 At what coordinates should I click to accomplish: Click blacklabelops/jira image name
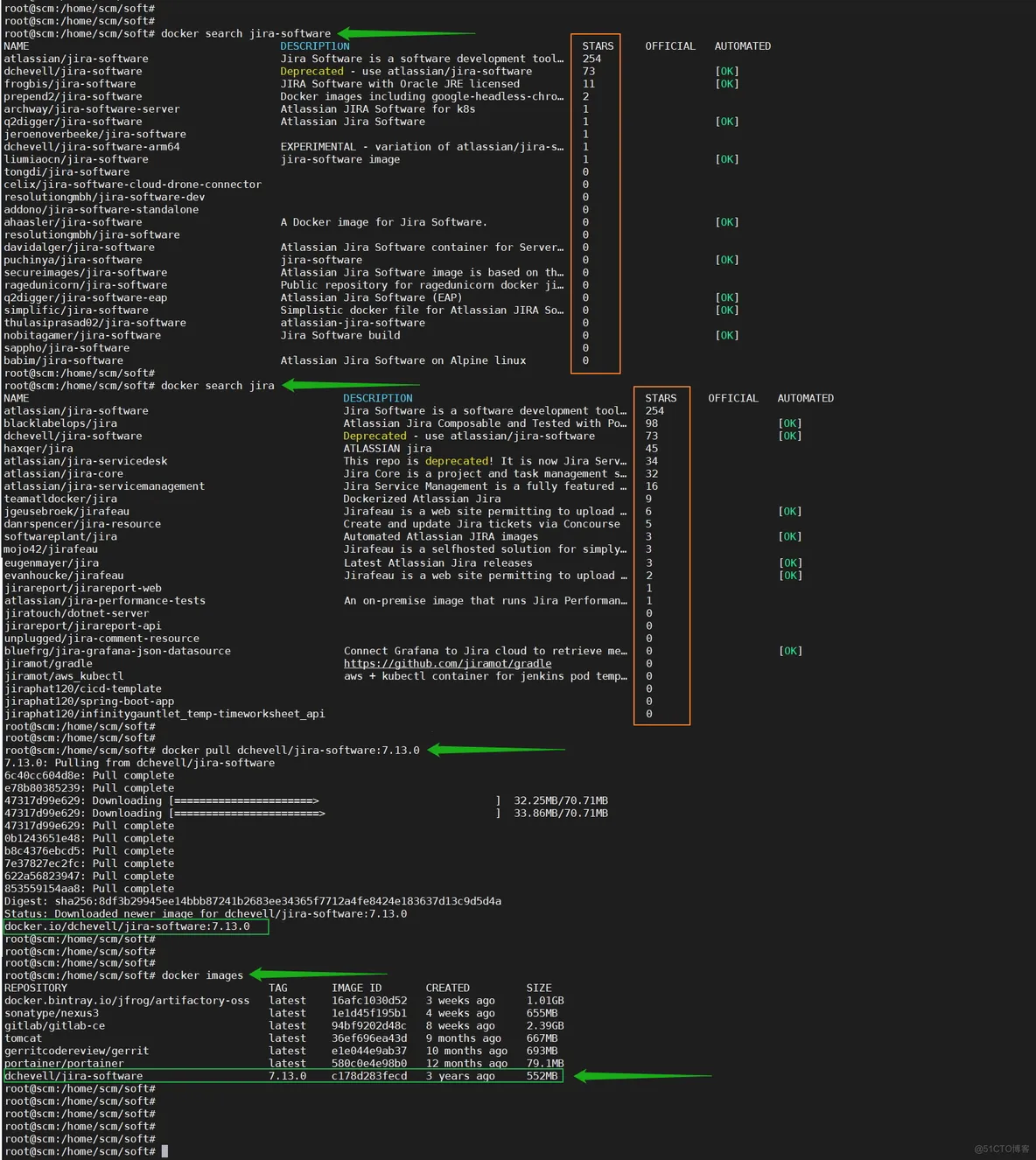point(60,423)
